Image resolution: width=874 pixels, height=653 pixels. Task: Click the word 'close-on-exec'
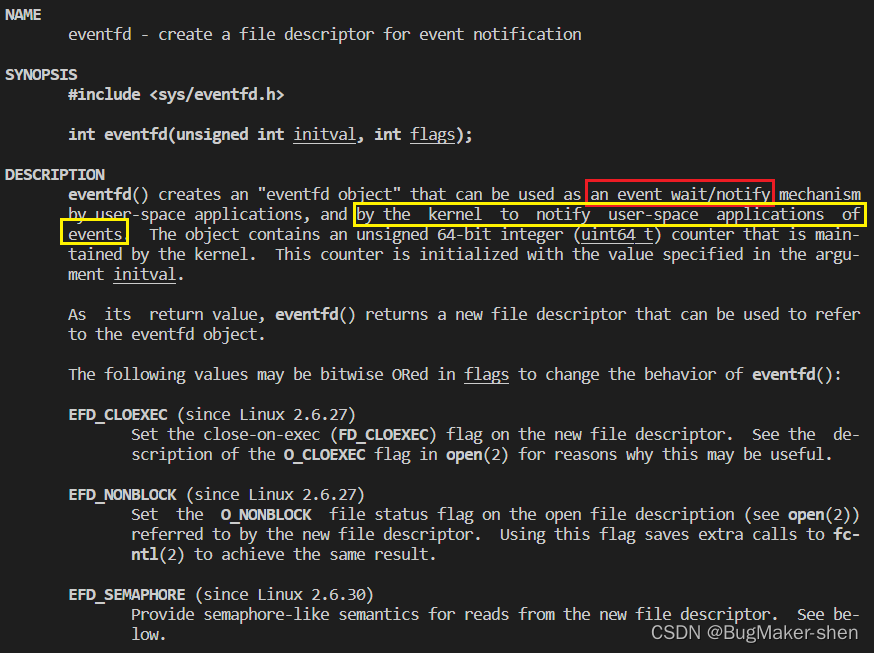coord(261,435)
